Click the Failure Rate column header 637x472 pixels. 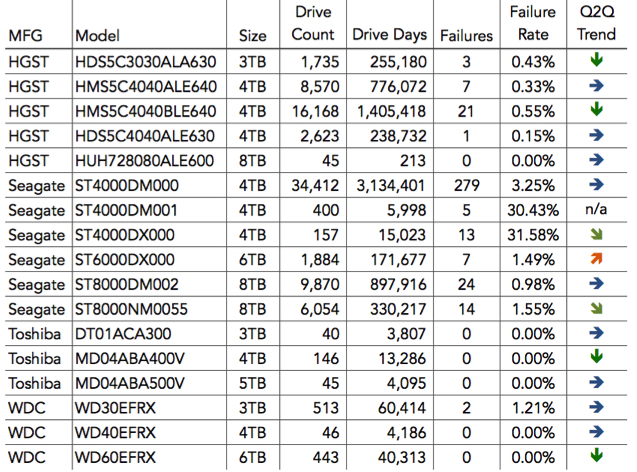(533, 23)
